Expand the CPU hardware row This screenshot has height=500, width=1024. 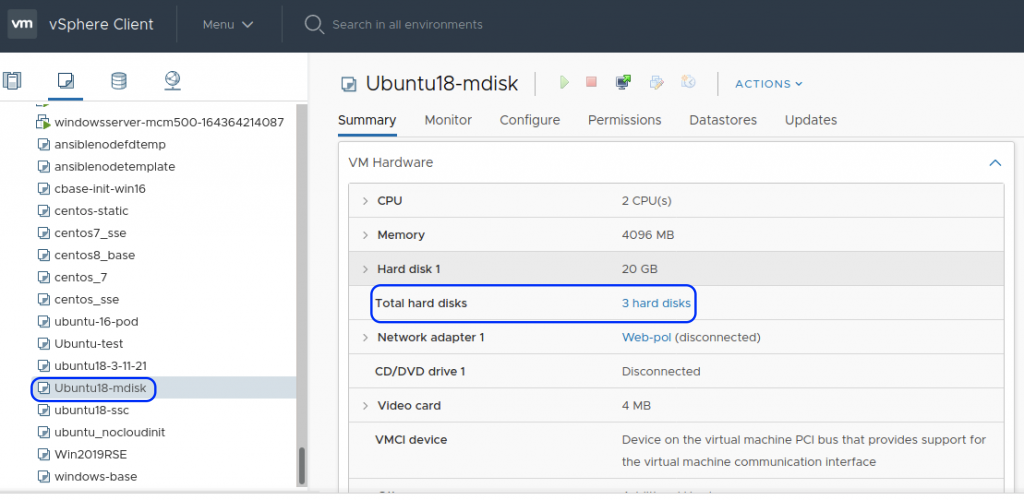364,201
